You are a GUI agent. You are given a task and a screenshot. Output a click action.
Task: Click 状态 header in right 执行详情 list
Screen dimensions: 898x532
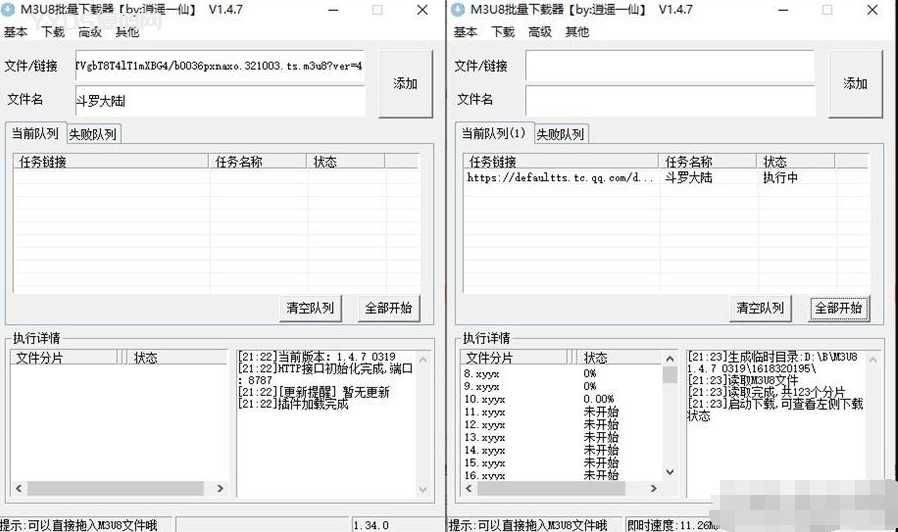point(620,358)
